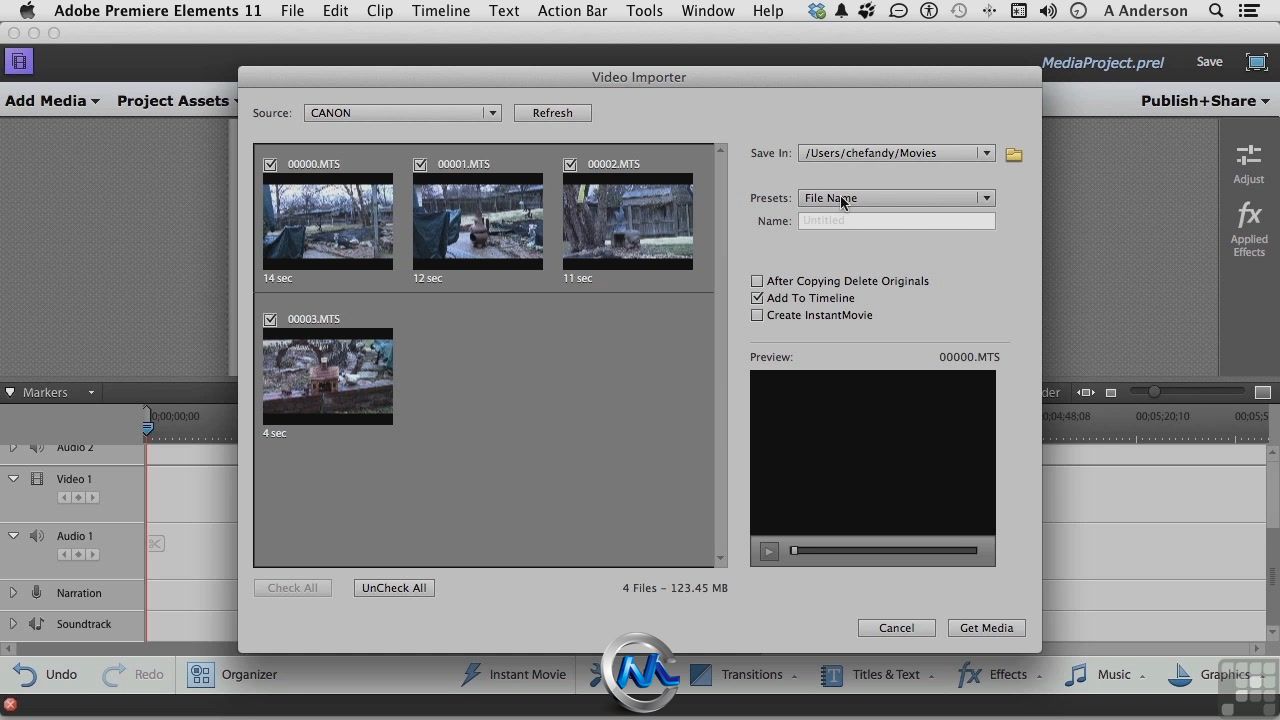The image size is (1280, 720).
Task: Uncheck the 00001.MTS clip checkbox
Action: click(x=420, y=165)
